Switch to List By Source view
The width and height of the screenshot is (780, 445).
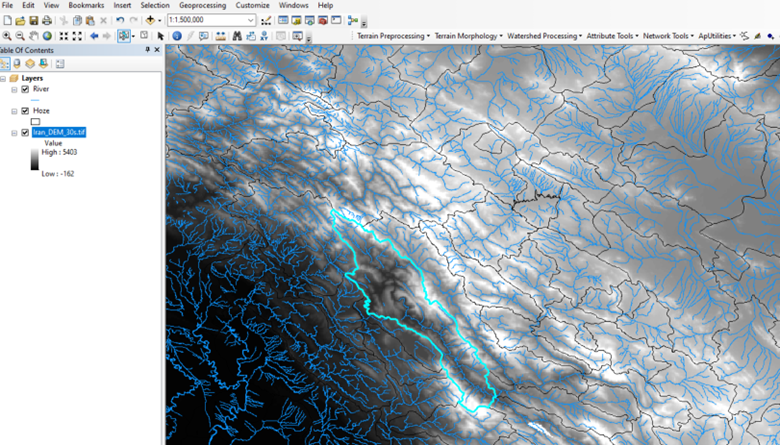click(x=17, y=63)
